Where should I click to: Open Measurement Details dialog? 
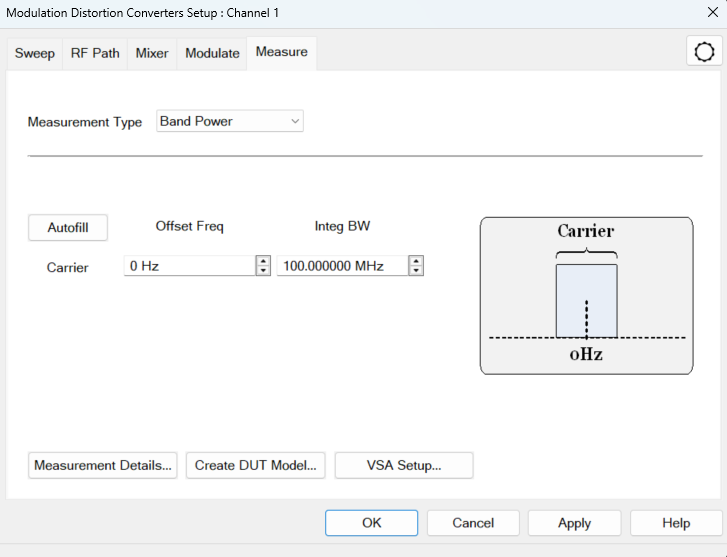pyautogui.click(x=103, y=465)
